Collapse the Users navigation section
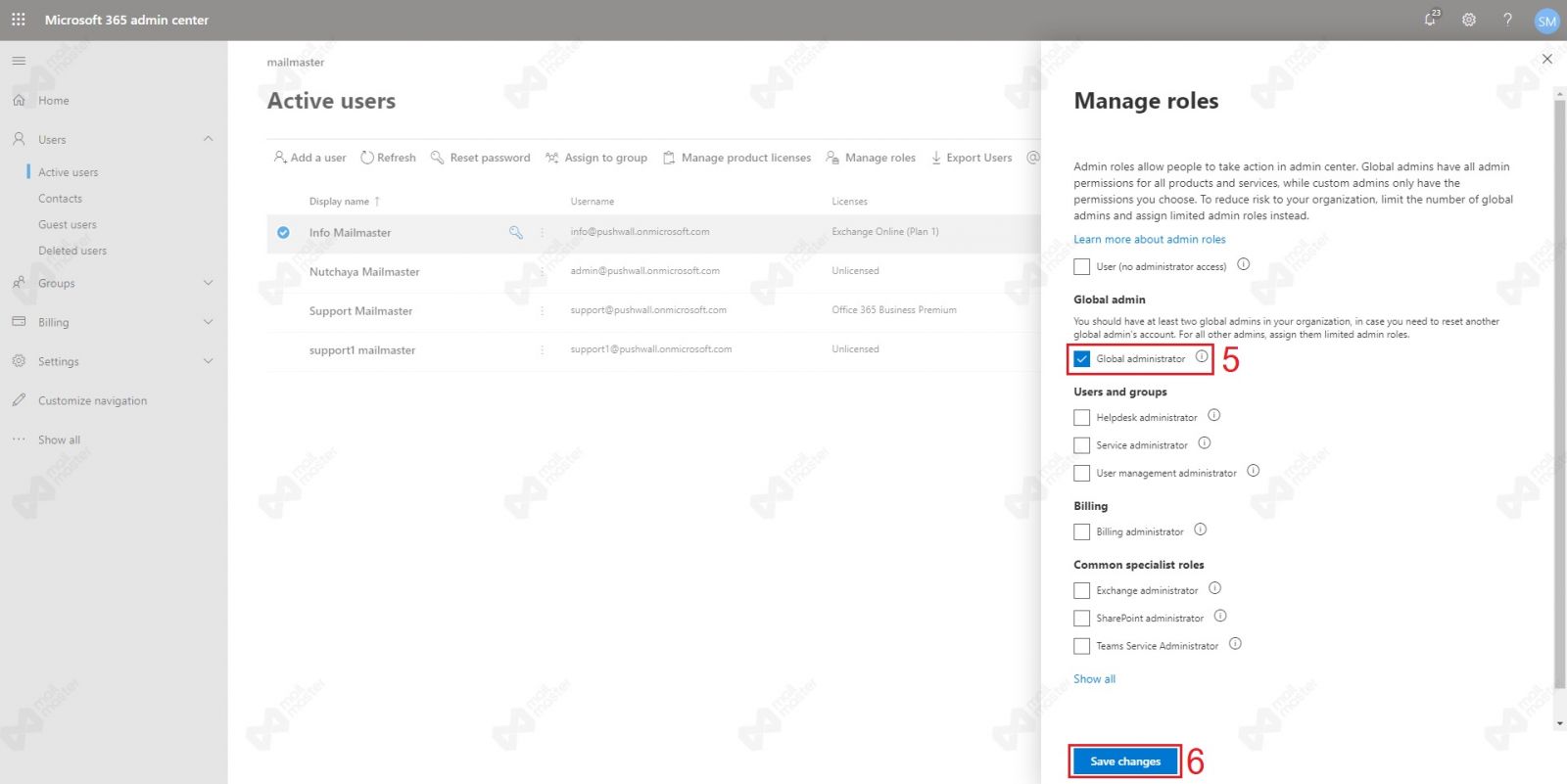This screenshot has height=784, width=1567. 208,139
